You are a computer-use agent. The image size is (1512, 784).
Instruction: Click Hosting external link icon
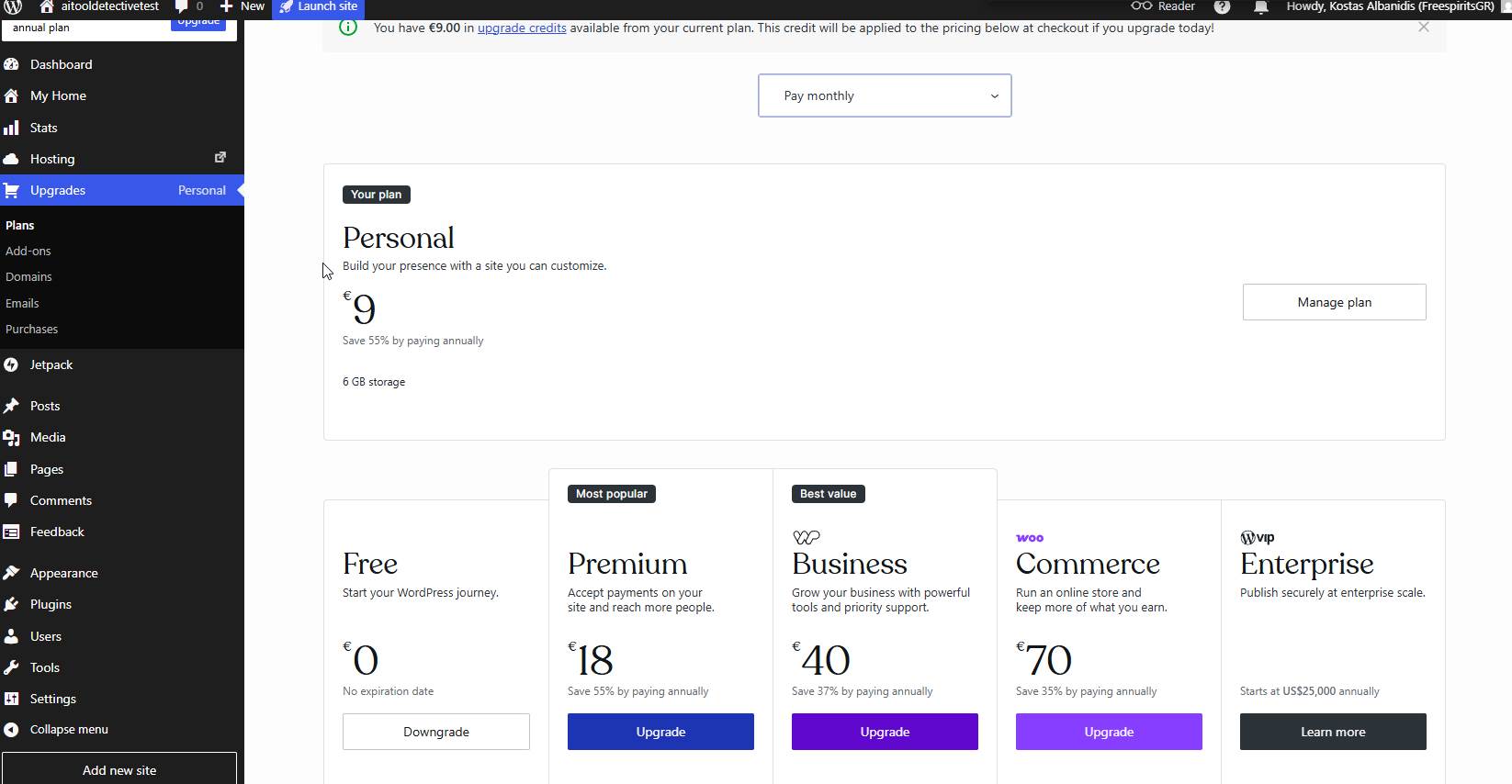click(x=220, y=158)
